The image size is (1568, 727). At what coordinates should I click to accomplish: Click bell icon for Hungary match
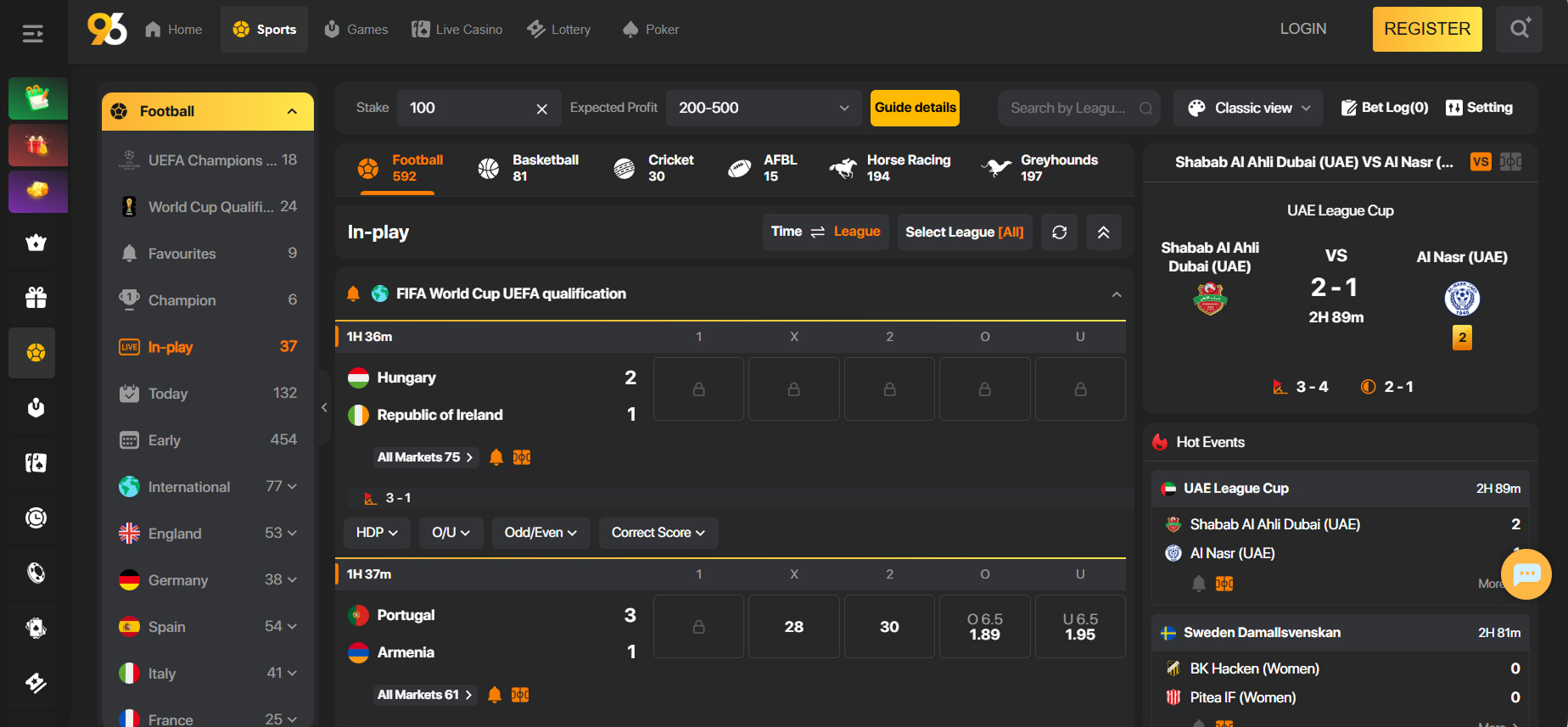pos(496,457)
